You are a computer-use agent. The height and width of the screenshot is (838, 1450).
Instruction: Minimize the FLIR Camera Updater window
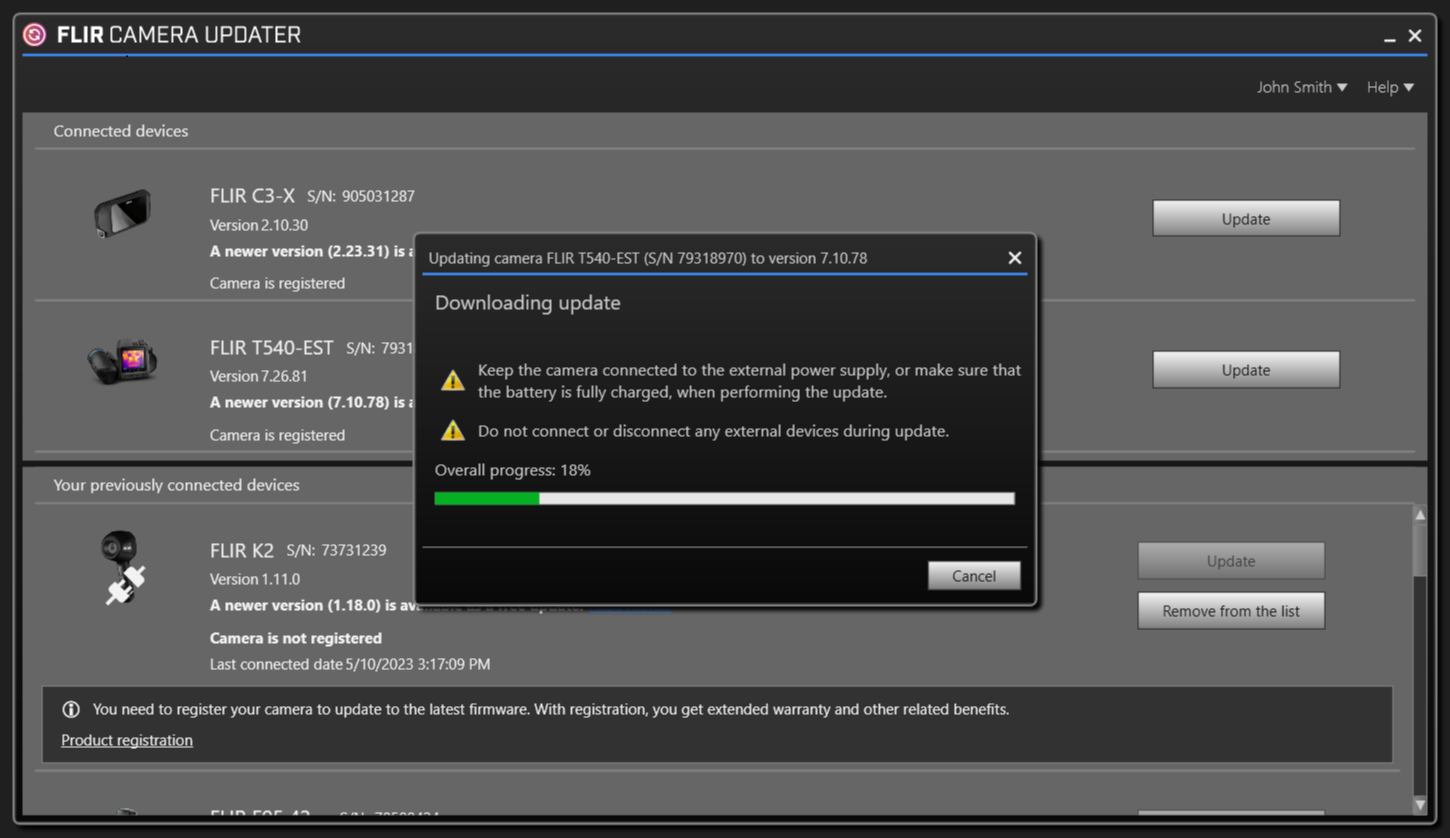(x=1389, y=37)
